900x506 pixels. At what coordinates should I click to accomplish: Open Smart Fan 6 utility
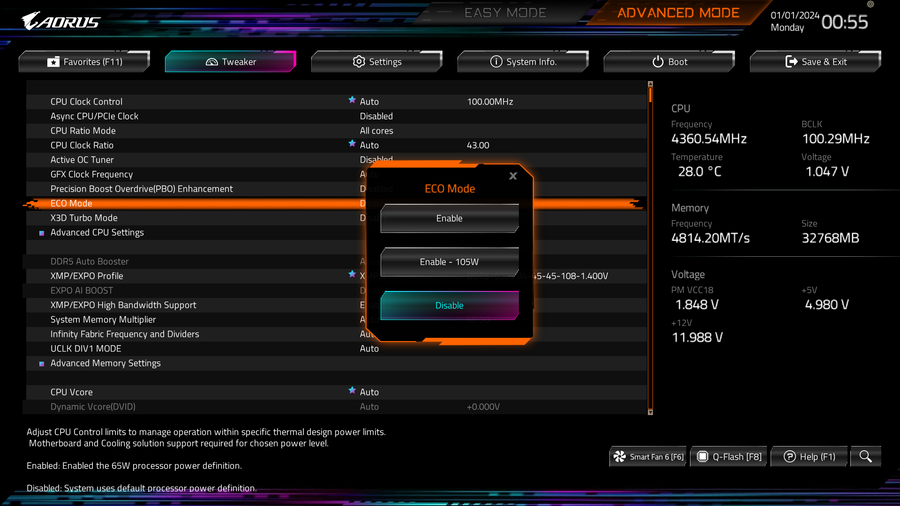[648, 457]
